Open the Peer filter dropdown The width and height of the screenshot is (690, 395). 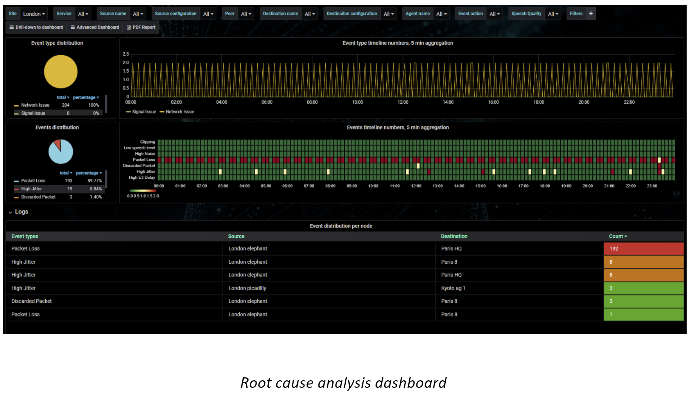coord(246,14)
